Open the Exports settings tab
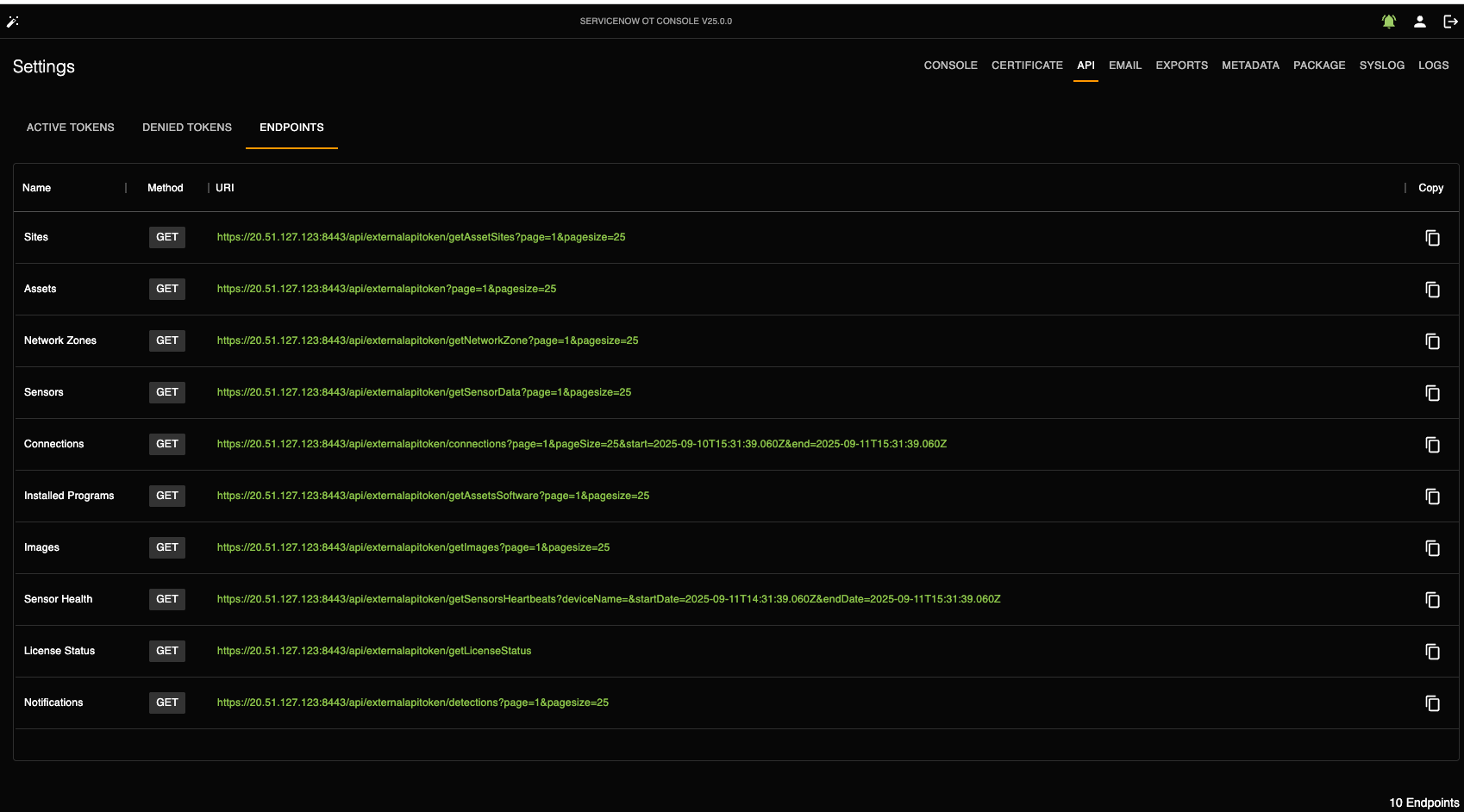 [x=1181, y=66]
